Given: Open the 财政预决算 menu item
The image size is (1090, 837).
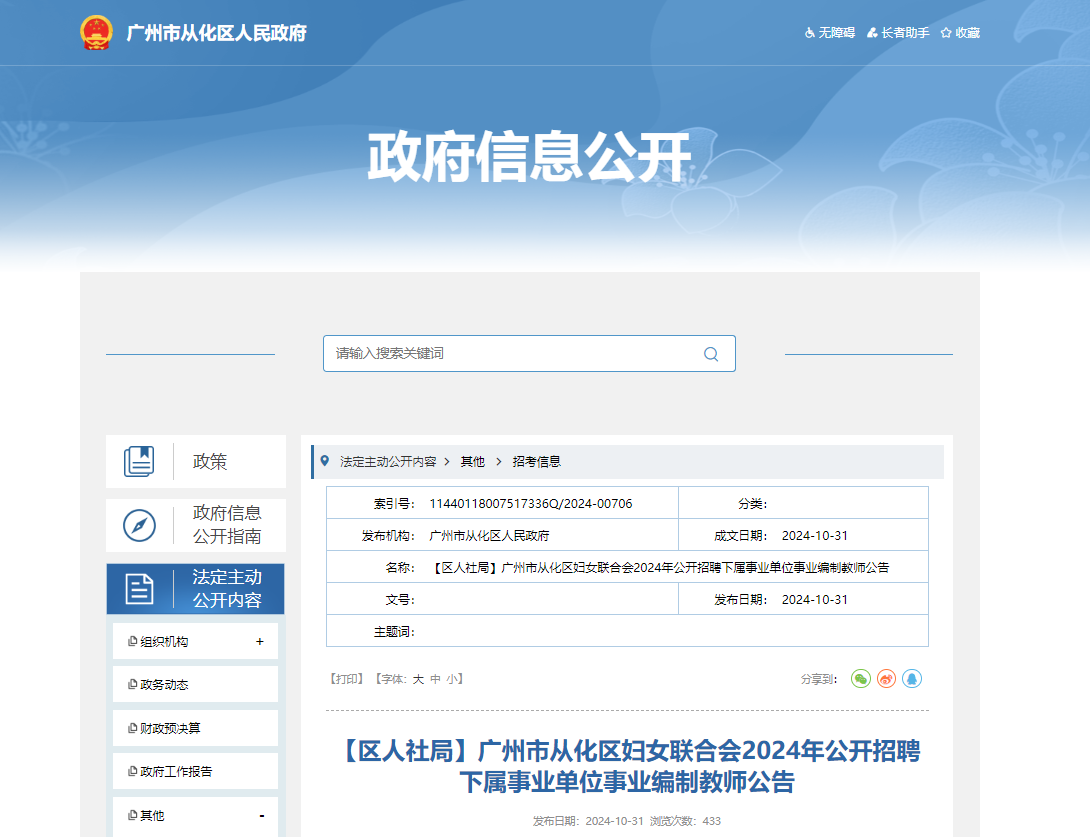Looking at the screenshot, I should pos(170,729).
